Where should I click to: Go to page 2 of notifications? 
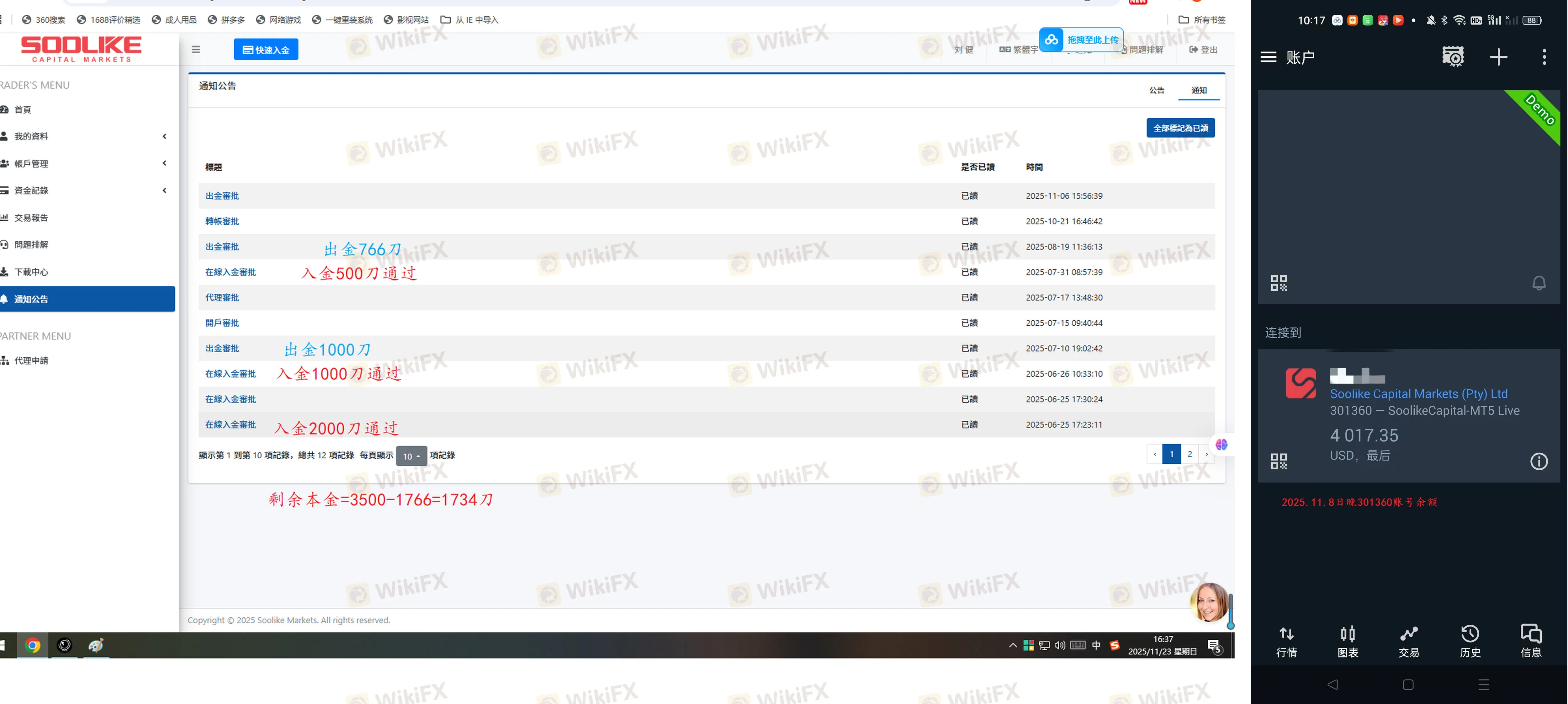(x=1189, y=454)
